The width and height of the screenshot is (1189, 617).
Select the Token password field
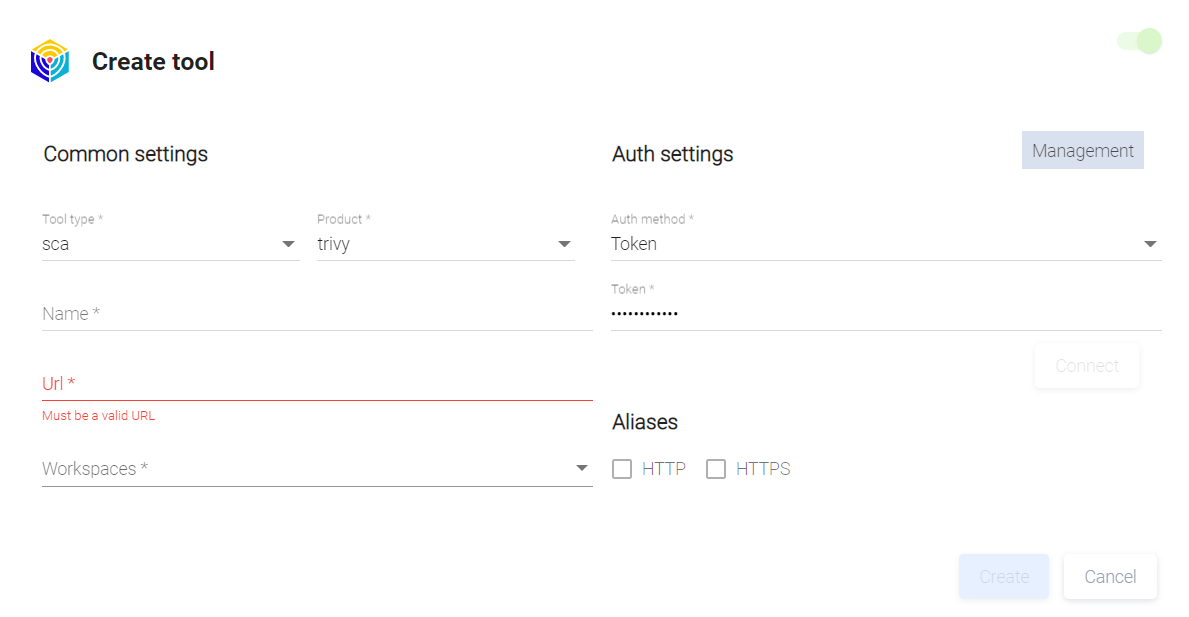[885, 314]
